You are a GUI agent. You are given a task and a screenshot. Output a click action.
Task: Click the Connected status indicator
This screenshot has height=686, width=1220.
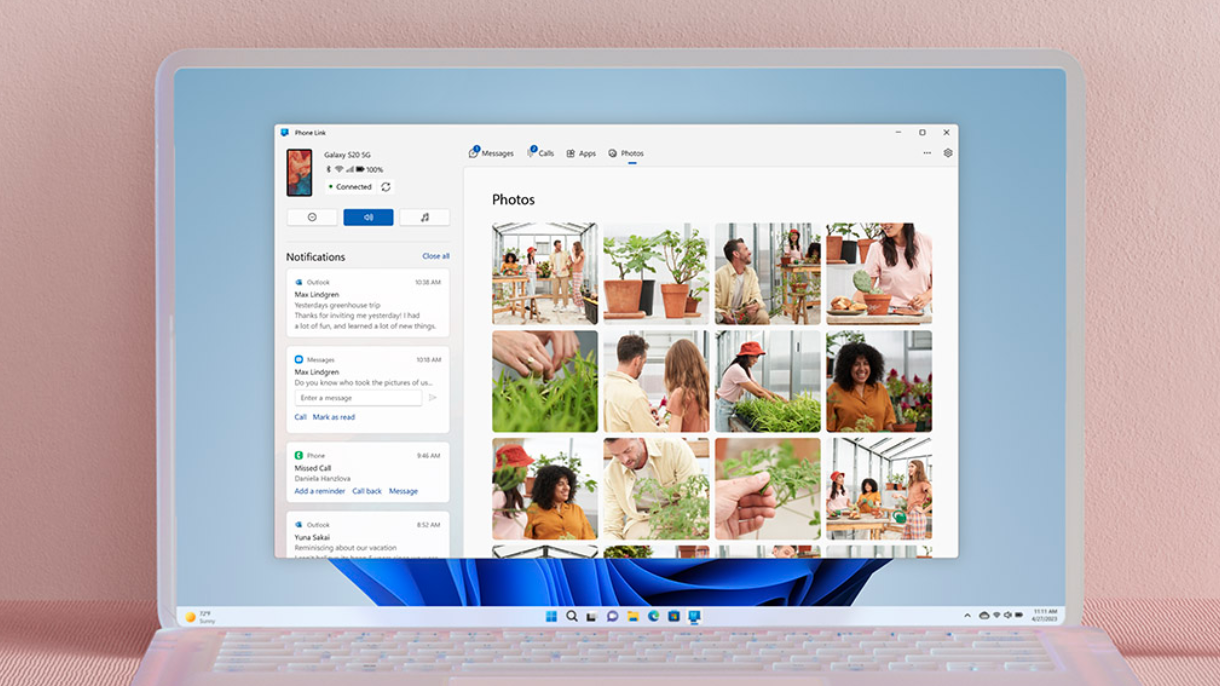[351, 187]
